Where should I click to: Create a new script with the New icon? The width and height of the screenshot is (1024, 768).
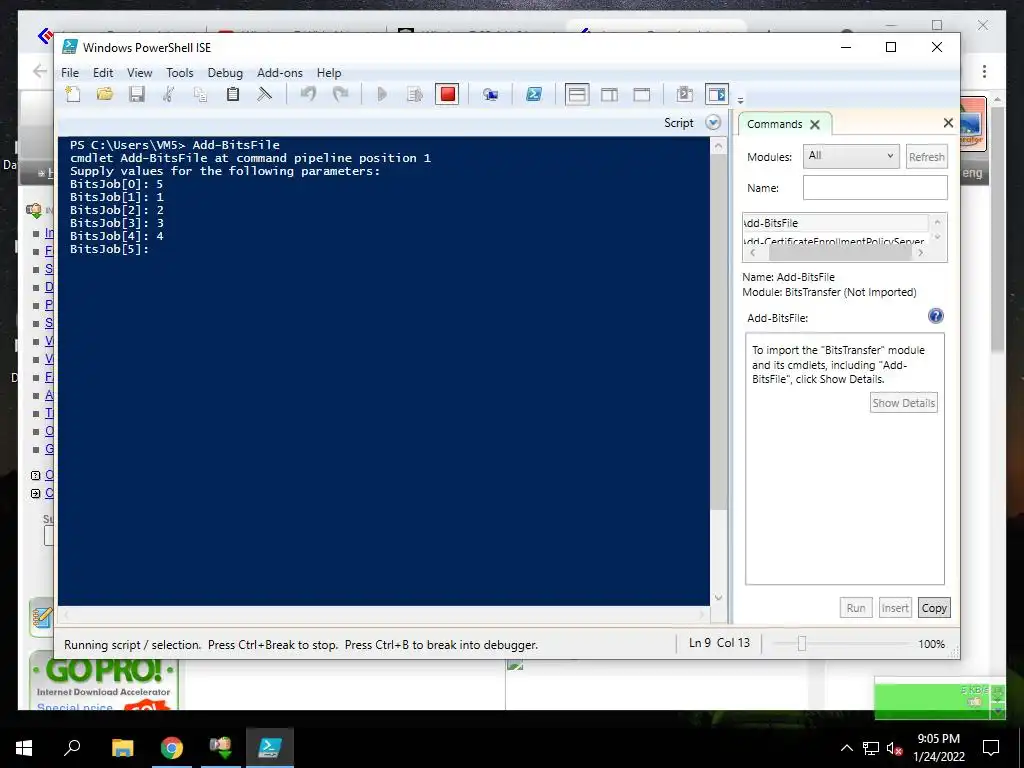[73, 95]
